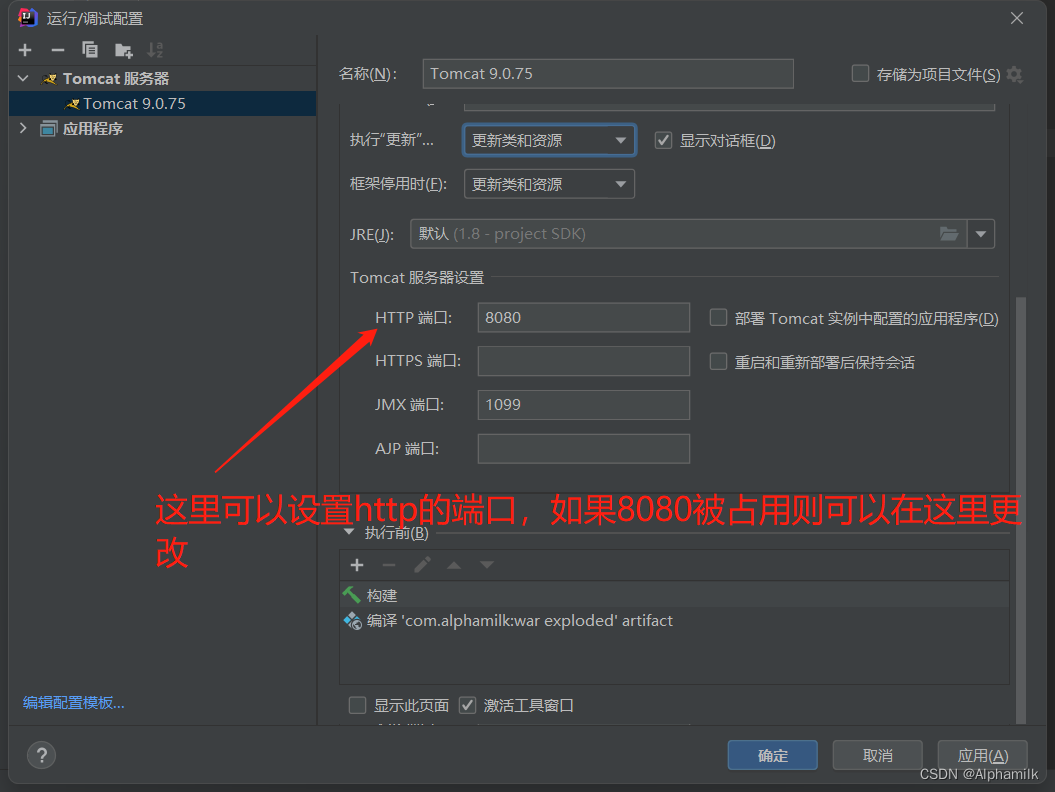Edit the selected before-launch task

[x=422, y=565]
